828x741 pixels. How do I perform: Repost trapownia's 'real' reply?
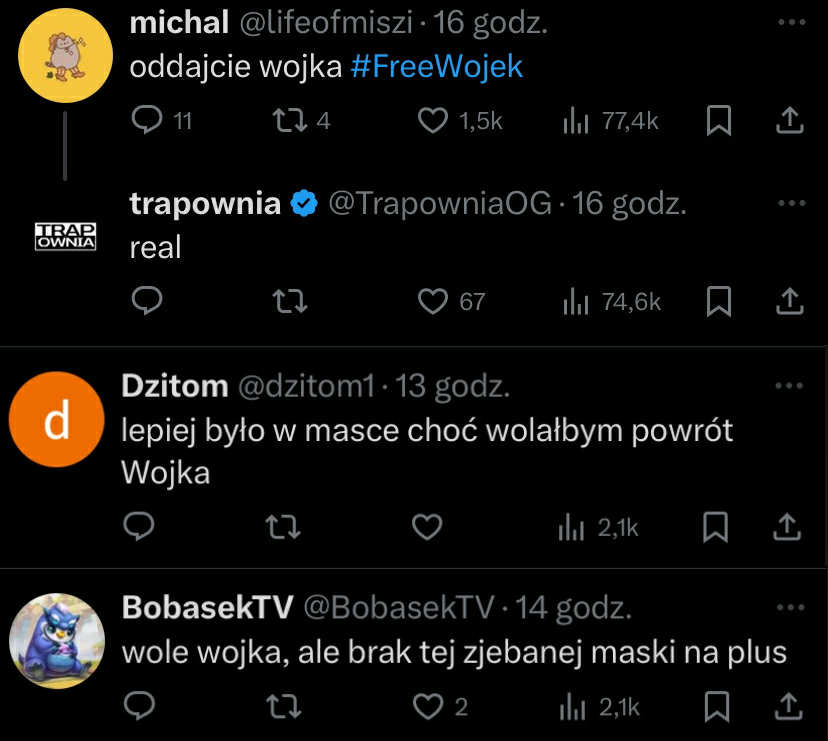[289, 301]
